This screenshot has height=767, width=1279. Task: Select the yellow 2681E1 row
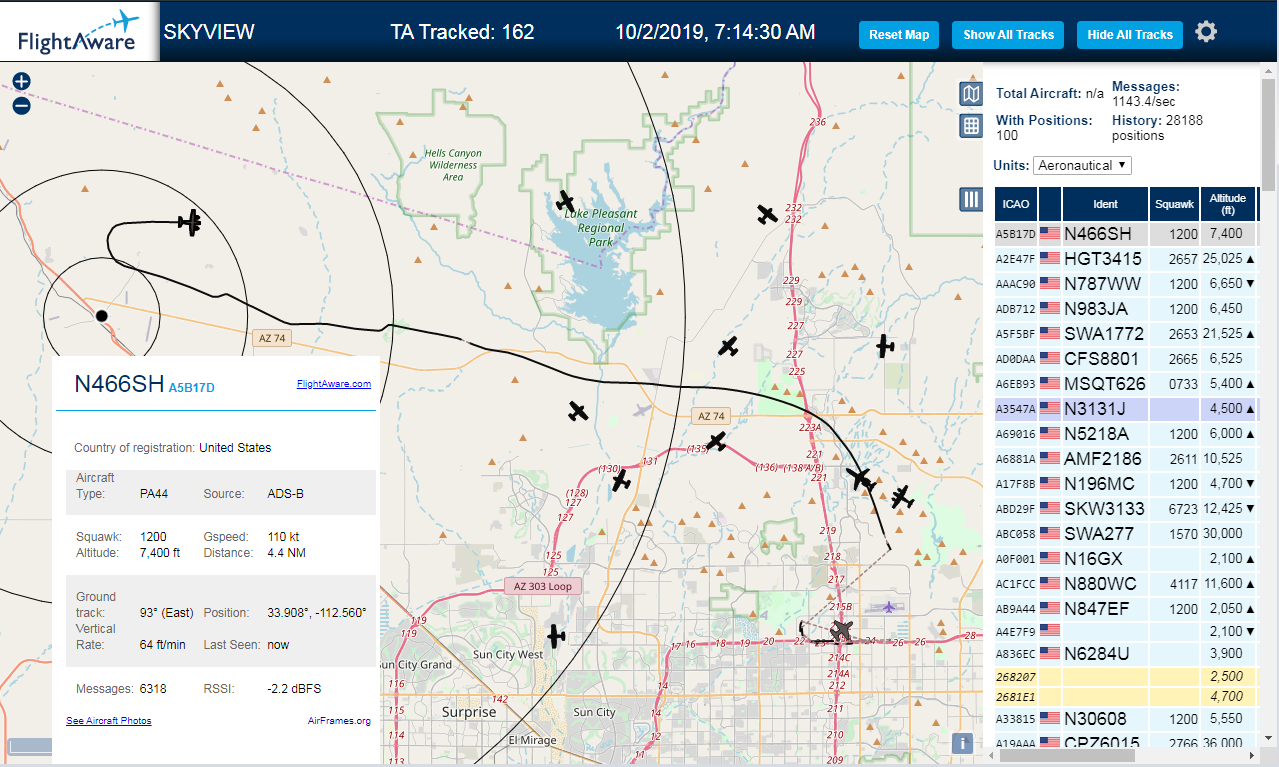click(x=1127, y=696)
